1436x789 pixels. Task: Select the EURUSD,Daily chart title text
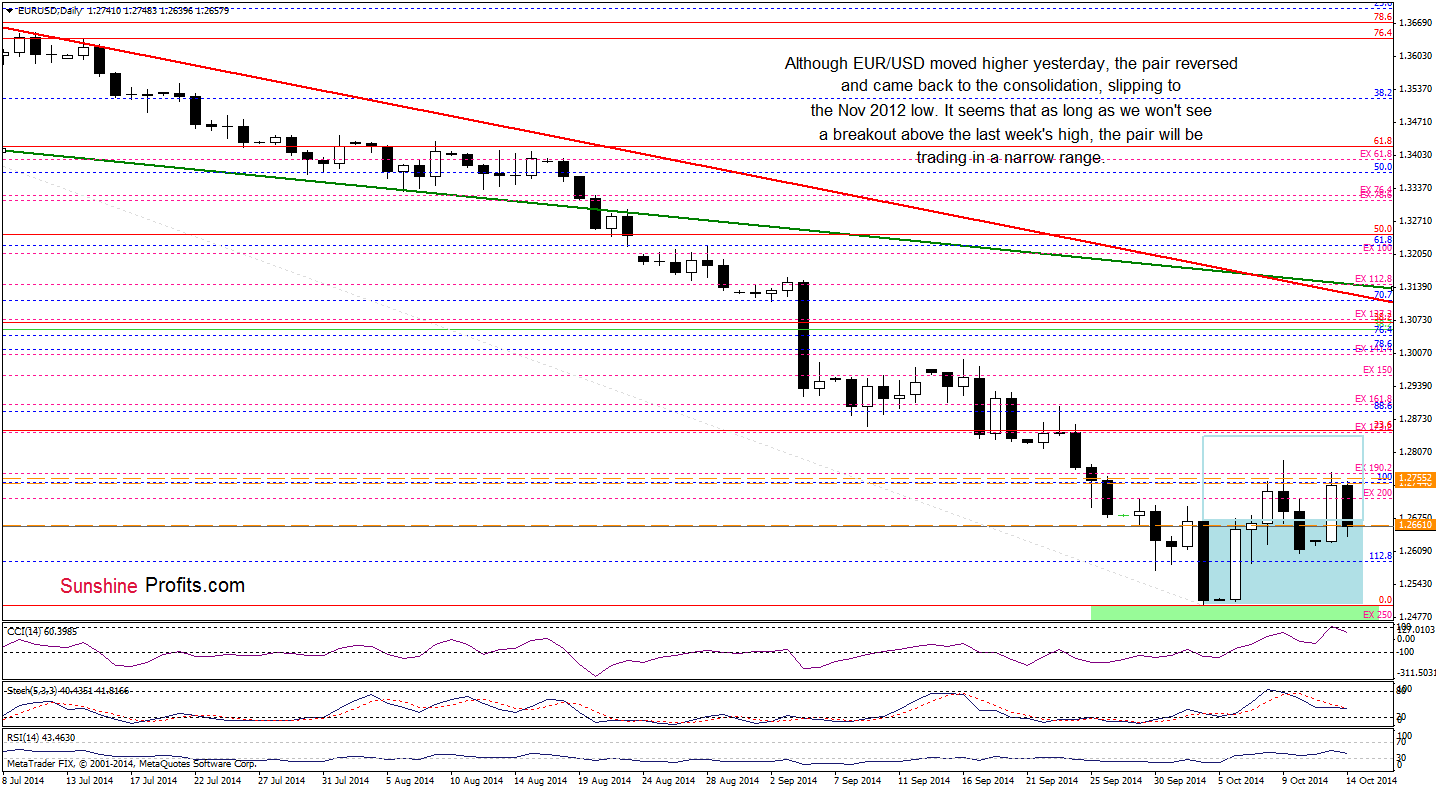click(48, 10)
